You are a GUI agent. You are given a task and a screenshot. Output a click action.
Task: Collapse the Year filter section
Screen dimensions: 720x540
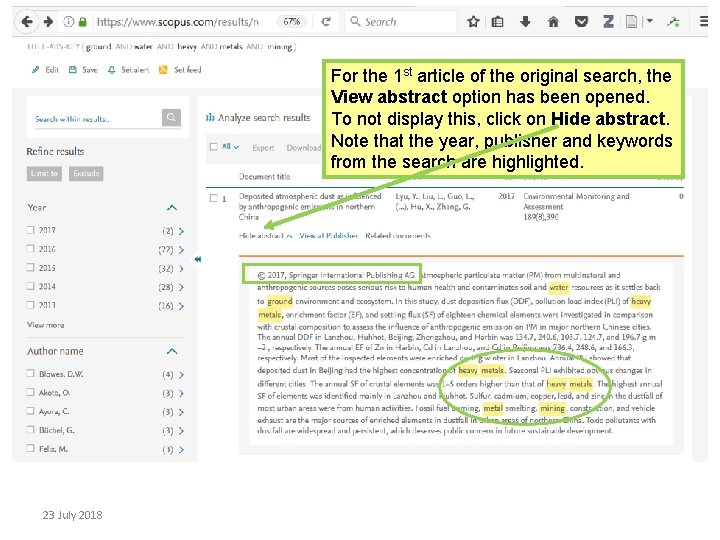pos(172,208)
